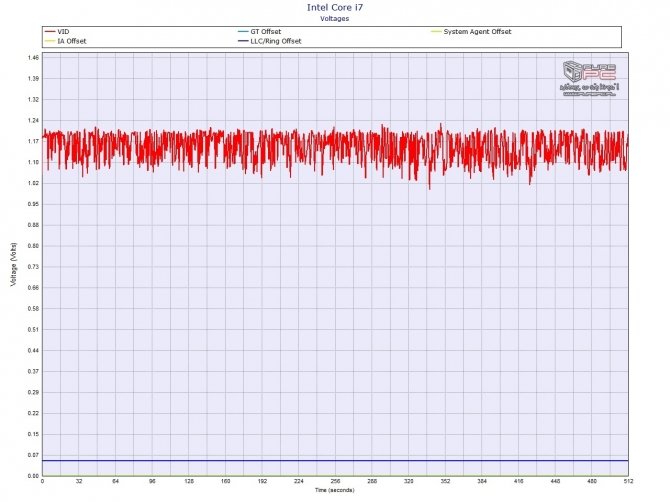Click the 256 x-axis tick label
670x502 pixels.
(x=335, y=481)
